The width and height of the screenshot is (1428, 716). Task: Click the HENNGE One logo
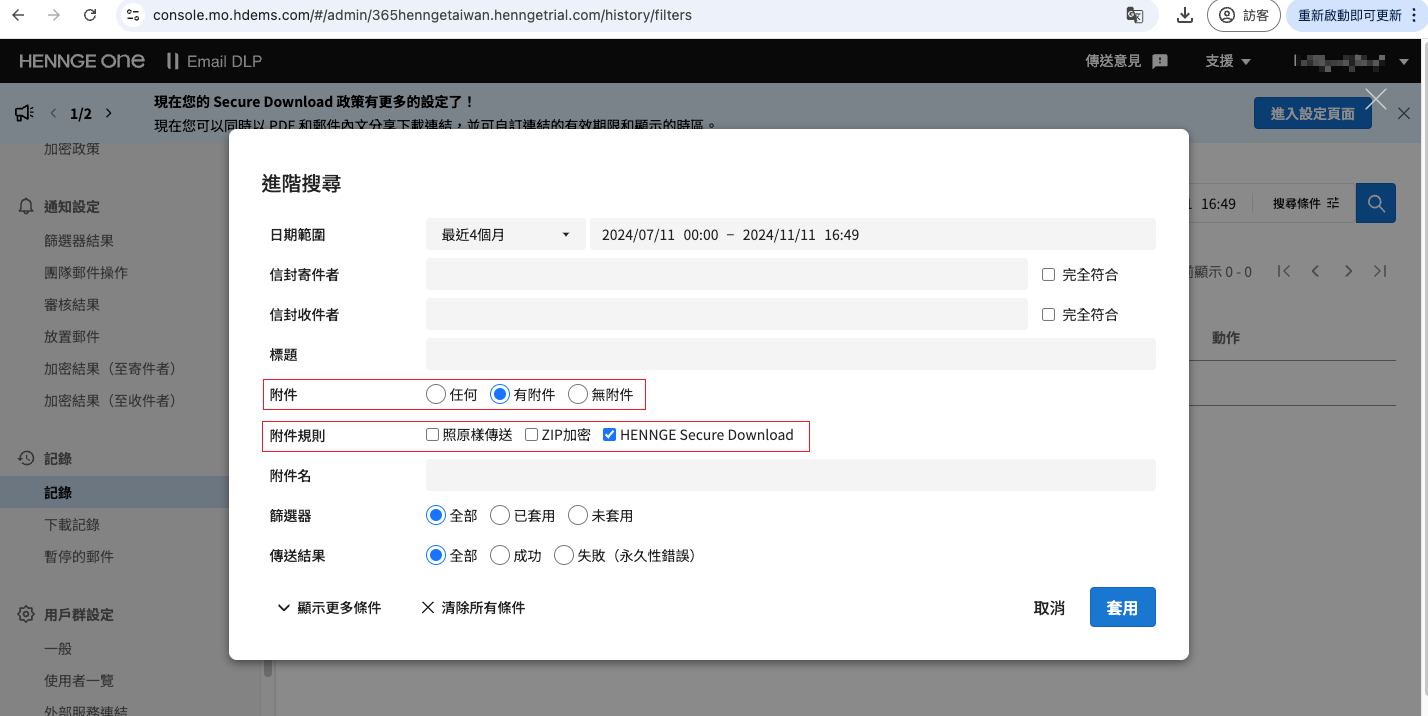[82, 61]
